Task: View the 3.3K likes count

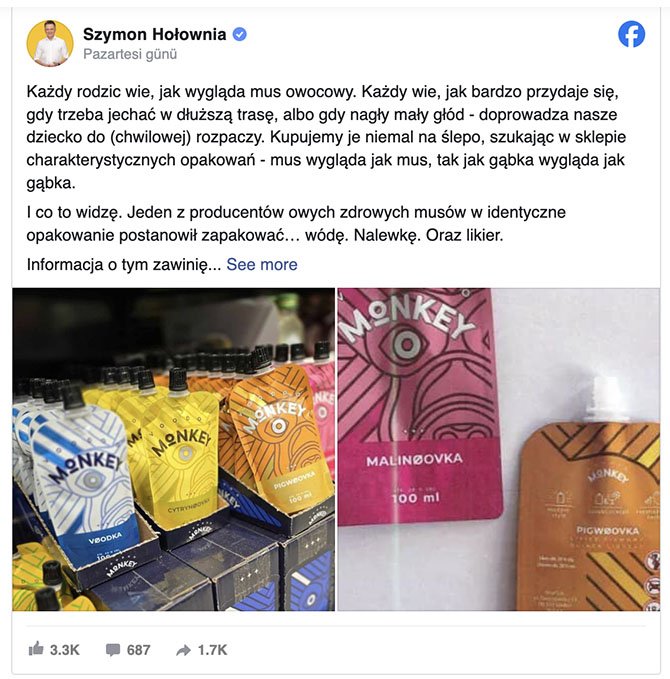Action: tap(65, 650)
